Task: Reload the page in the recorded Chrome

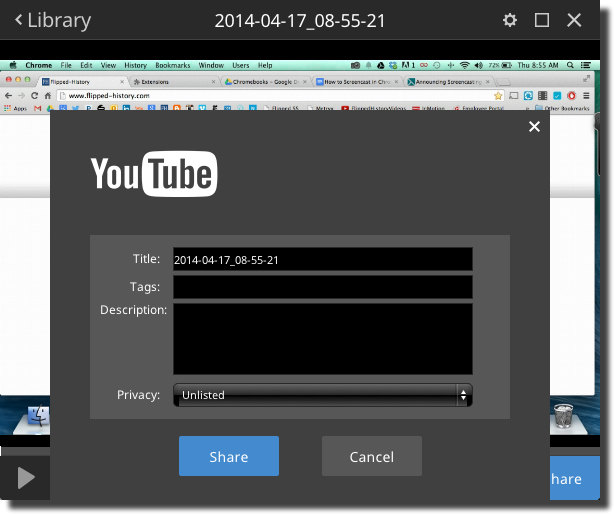Action: [34, 96]
